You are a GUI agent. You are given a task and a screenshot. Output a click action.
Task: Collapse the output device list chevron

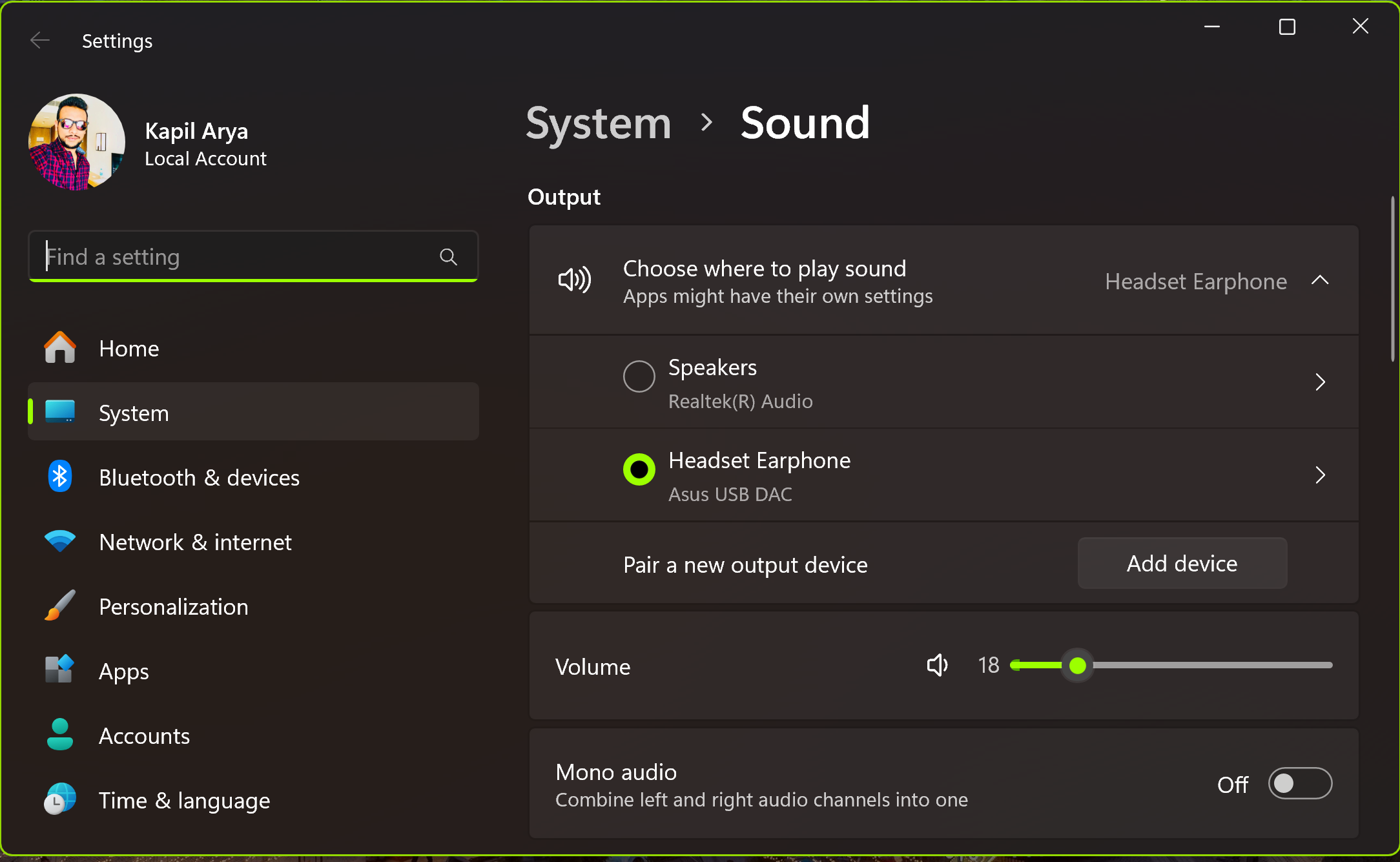(1320, 280)
